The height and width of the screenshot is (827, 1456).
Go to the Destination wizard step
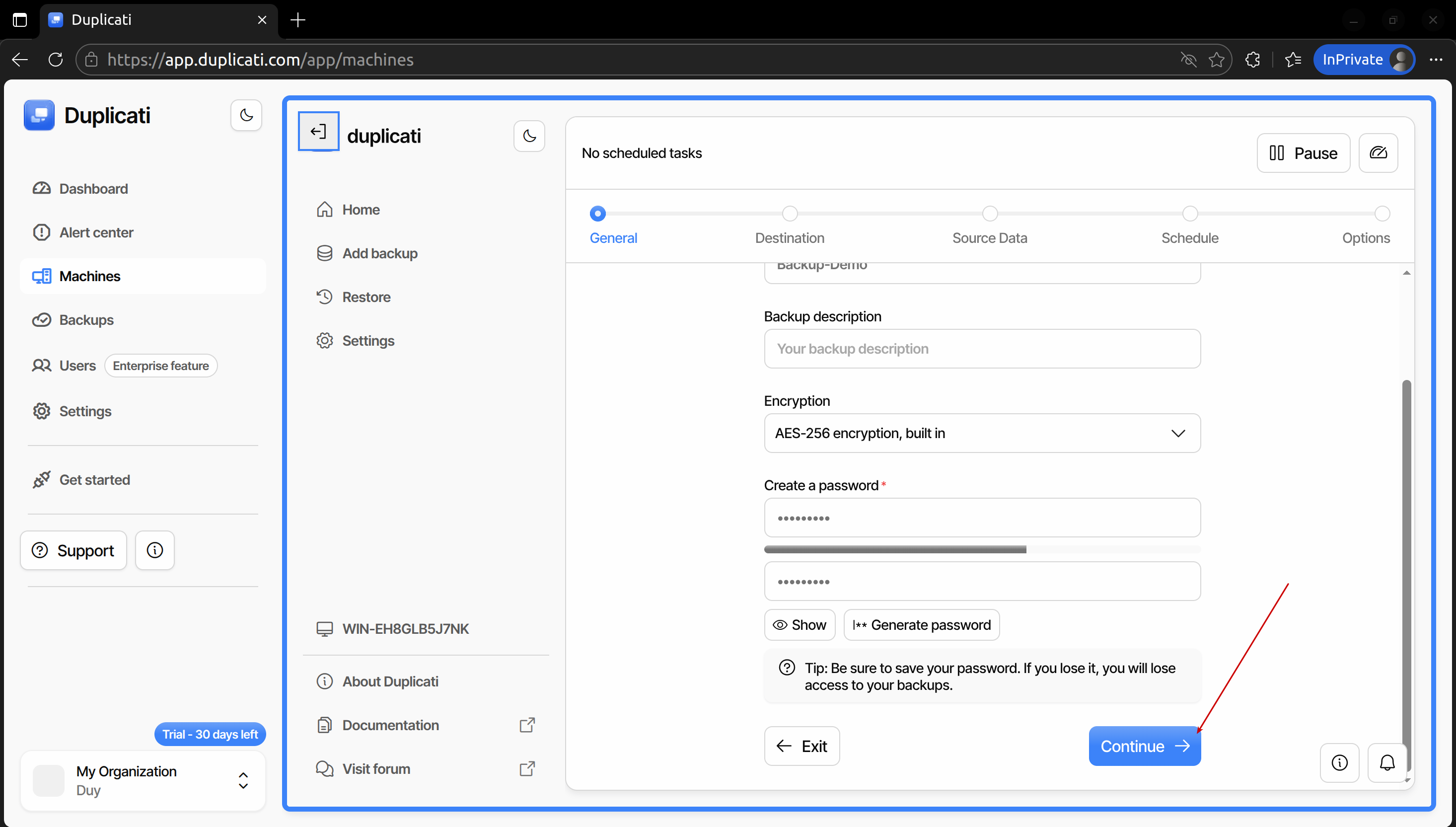coord(790,214)
